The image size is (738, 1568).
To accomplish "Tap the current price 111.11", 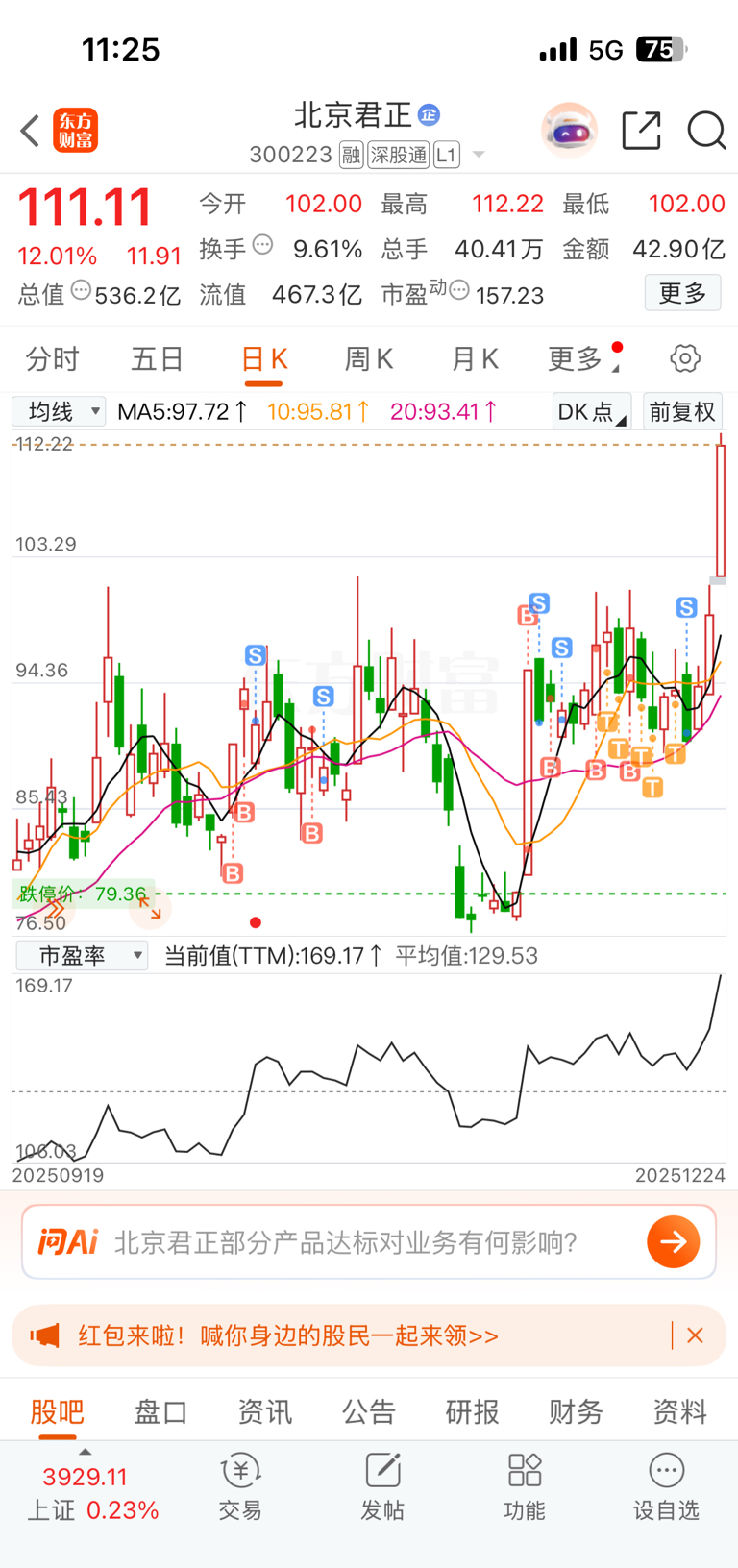I will (85, 207).
